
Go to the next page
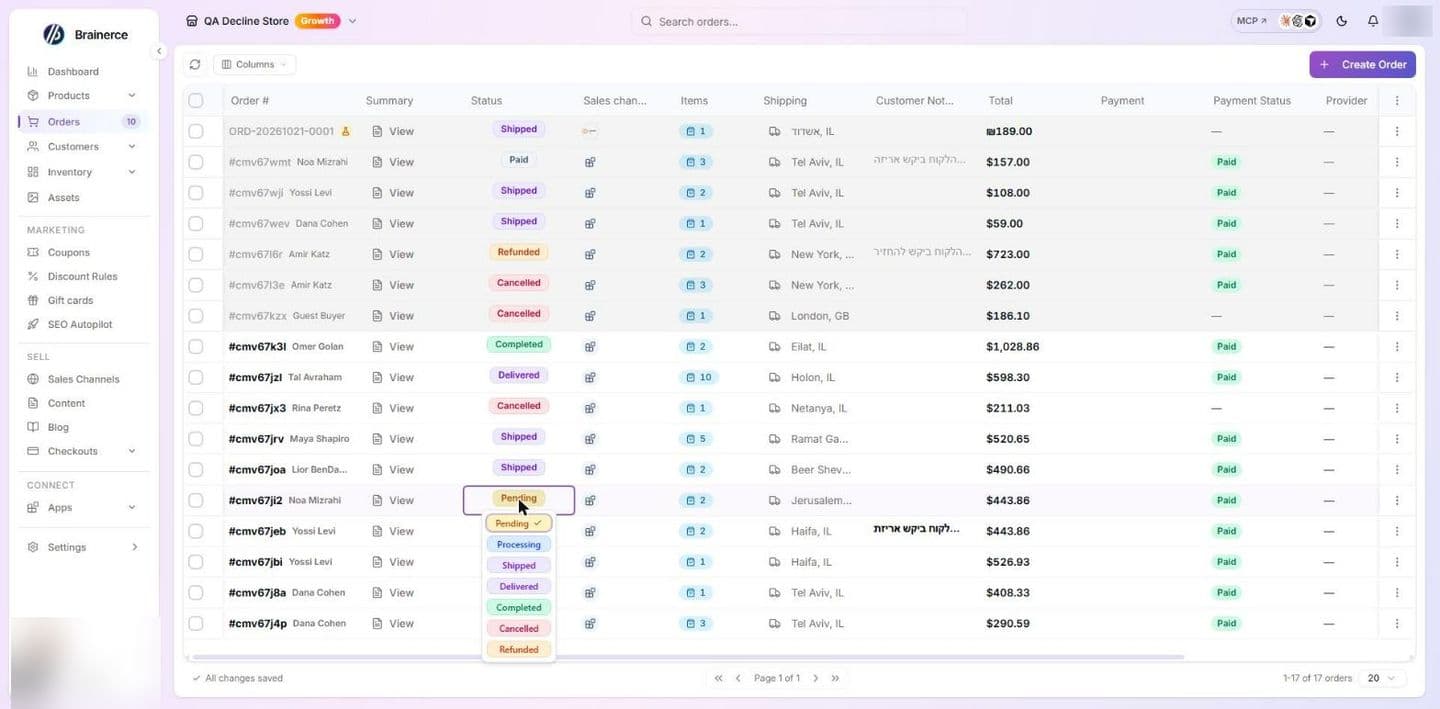(x=816, y=678)
